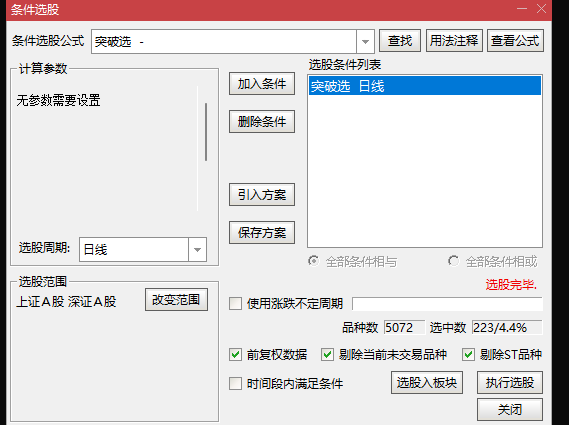Click the 查找 search button
Screen dimensions: 569x425
click(x=400, y=41)
